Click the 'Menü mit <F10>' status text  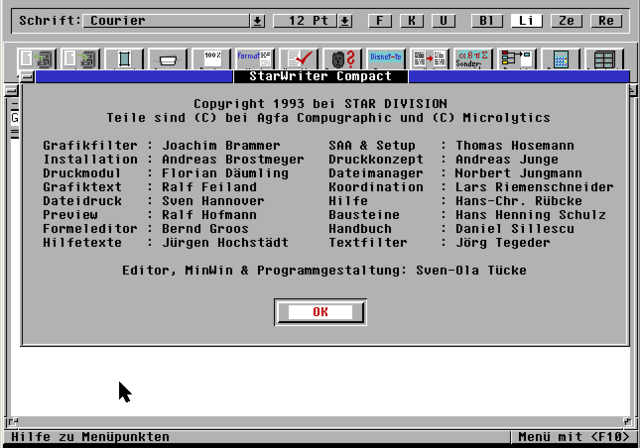point(573,437)
